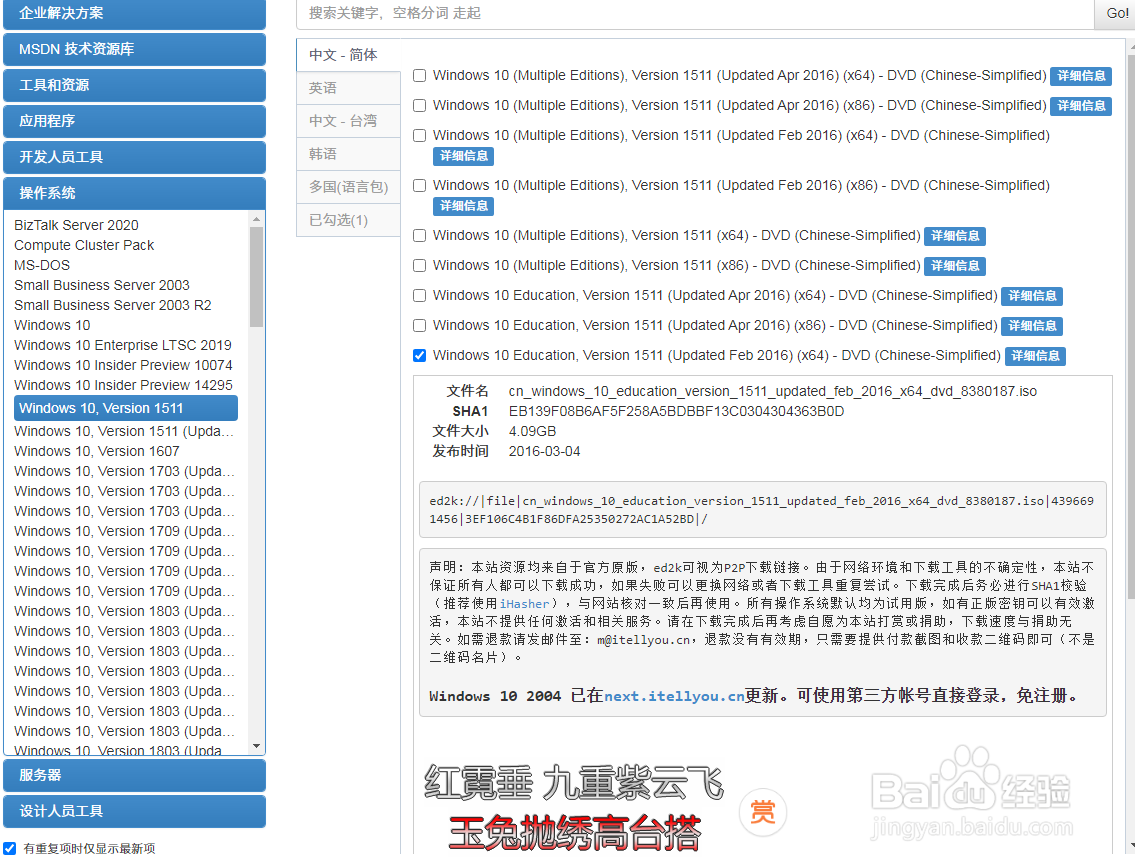
Task: Expand the MSDN 技术资源库 section
Action: (x=135, y=49)
